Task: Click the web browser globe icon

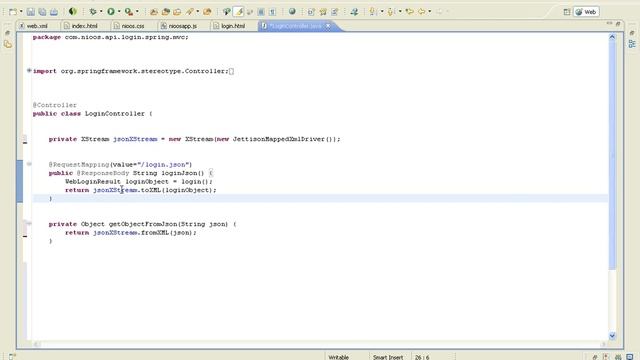Action: pyautogui.click(x=292, y=12)
